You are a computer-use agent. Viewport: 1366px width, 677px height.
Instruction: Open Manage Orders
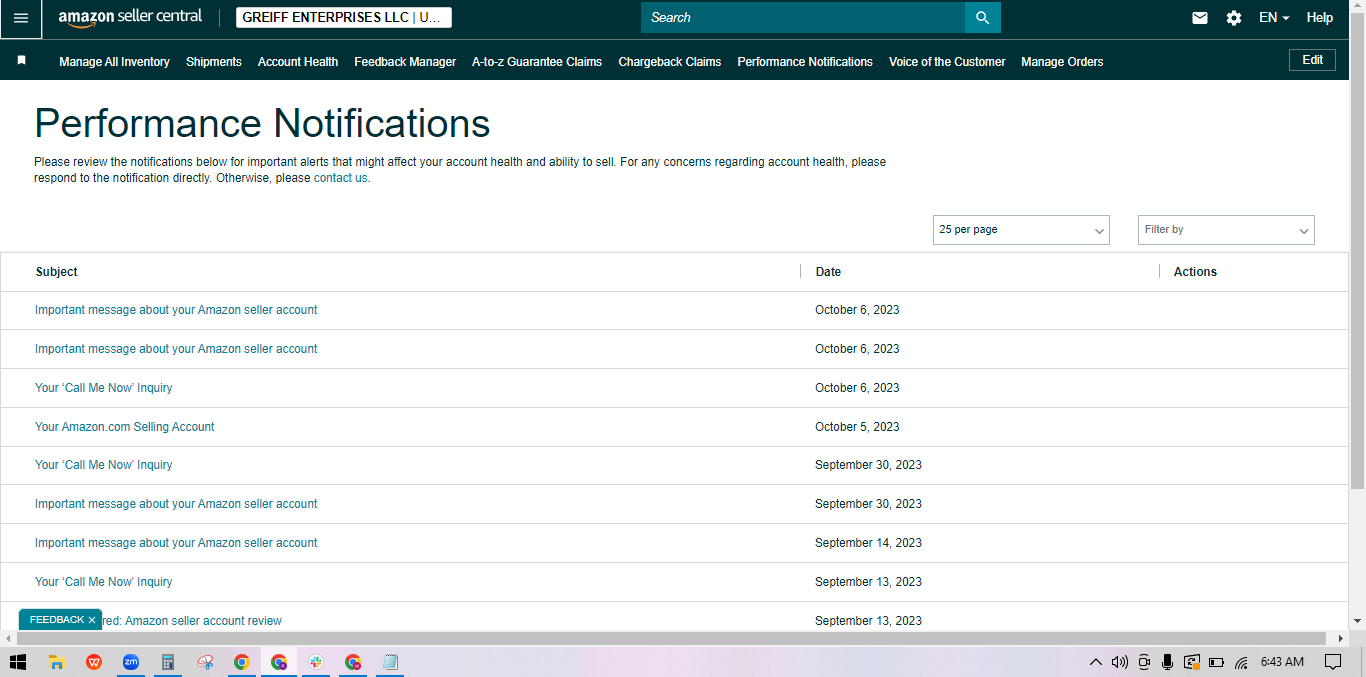coord(1062,62)
